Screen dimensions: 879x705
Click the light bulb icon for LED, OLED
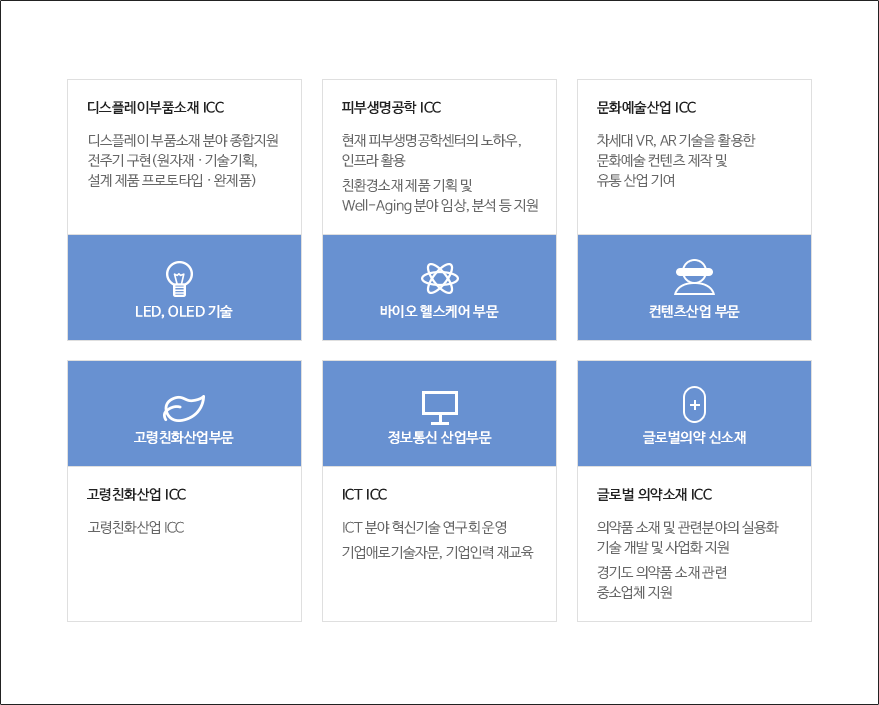[179, 279]
